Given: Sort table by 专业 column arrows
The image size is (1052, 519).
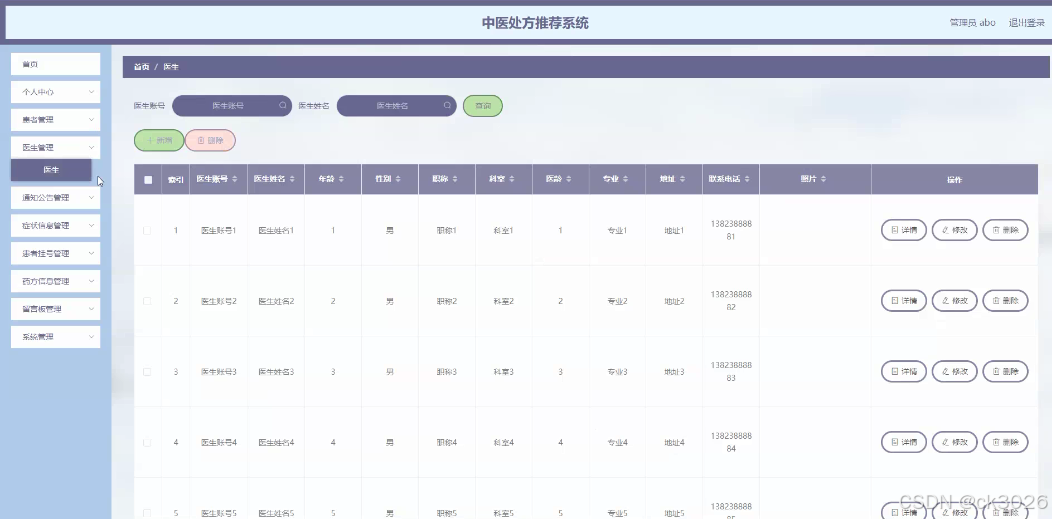Looking at the screenshot, I should click(625, 179).
